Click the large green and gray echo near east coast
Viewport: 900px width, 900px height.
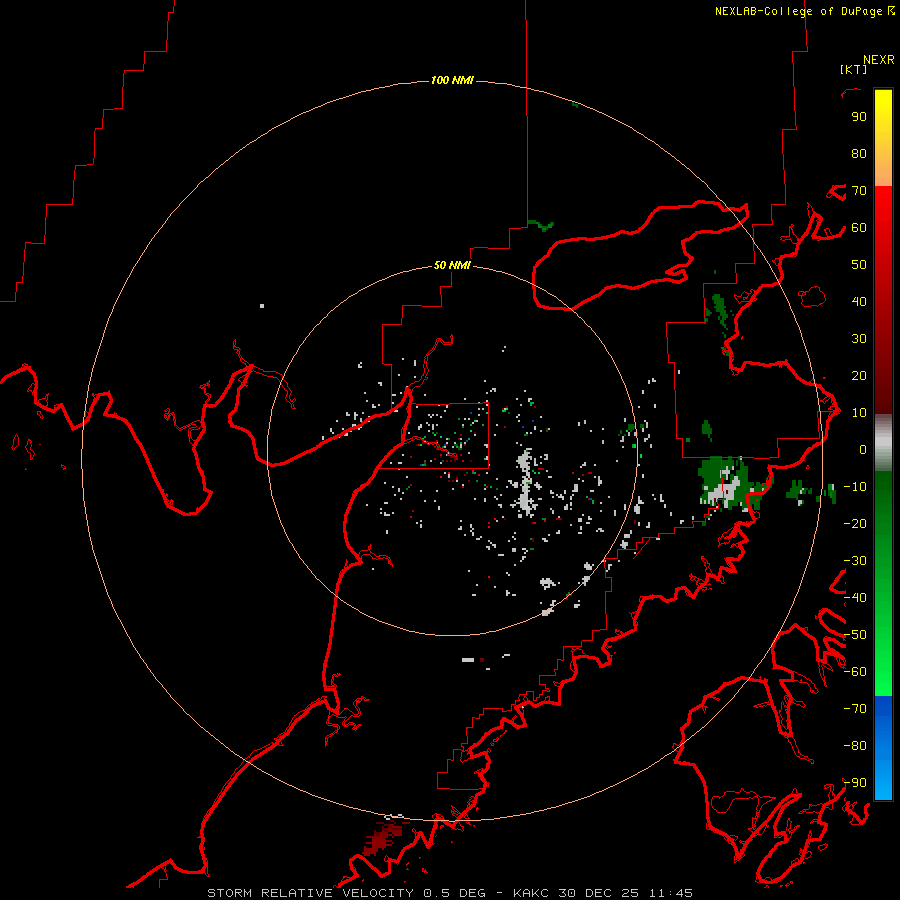tap(732, 483)
